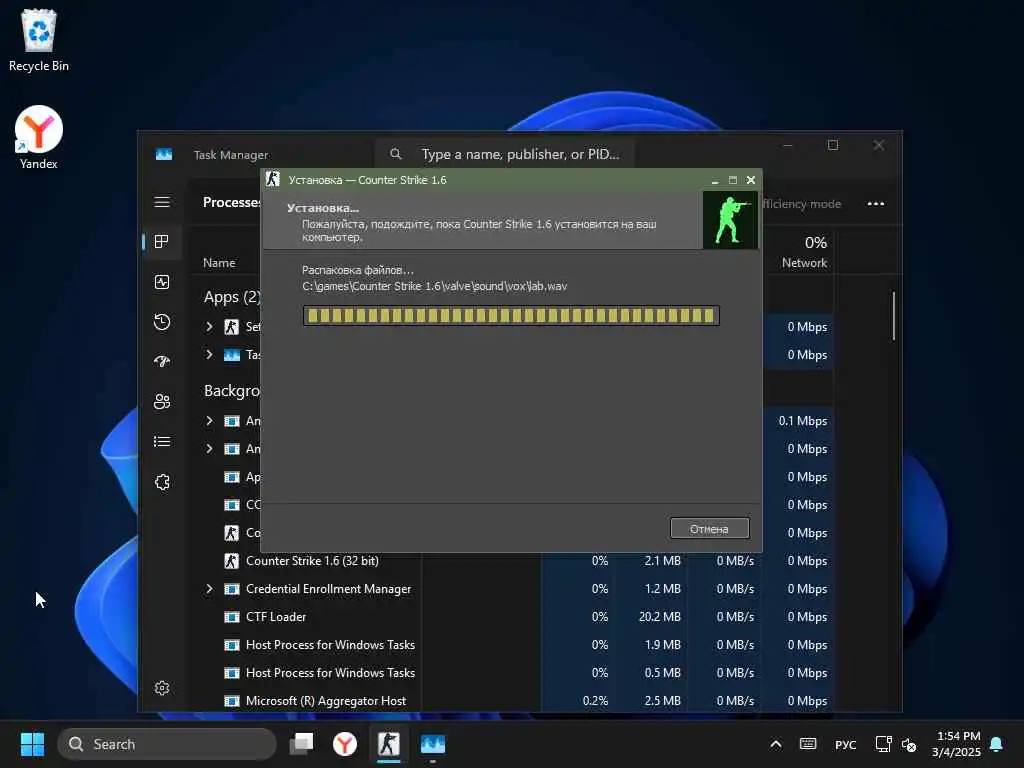Screen dimensions: 1024x768
Task: Show hidden system tray icons
Action: 775,744
